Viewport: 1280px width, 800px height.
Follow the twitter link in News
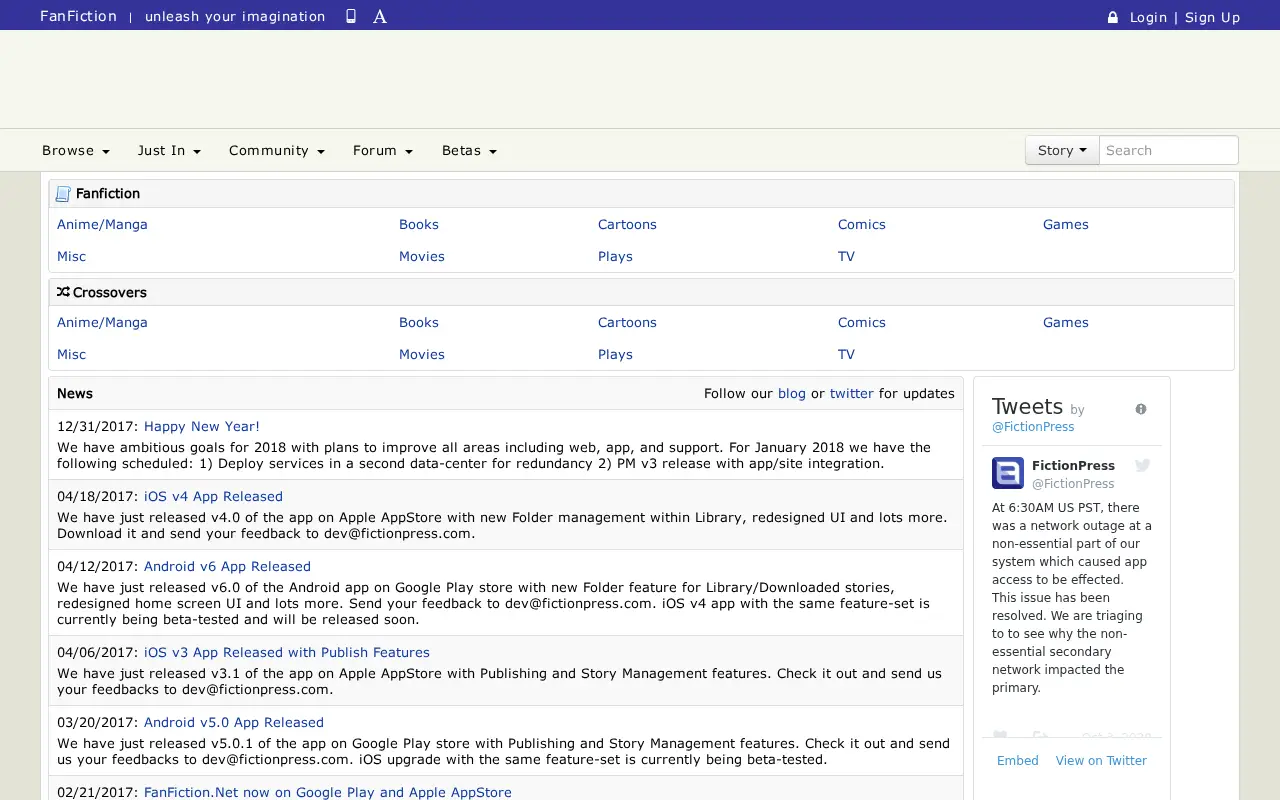tap(852, 393)
